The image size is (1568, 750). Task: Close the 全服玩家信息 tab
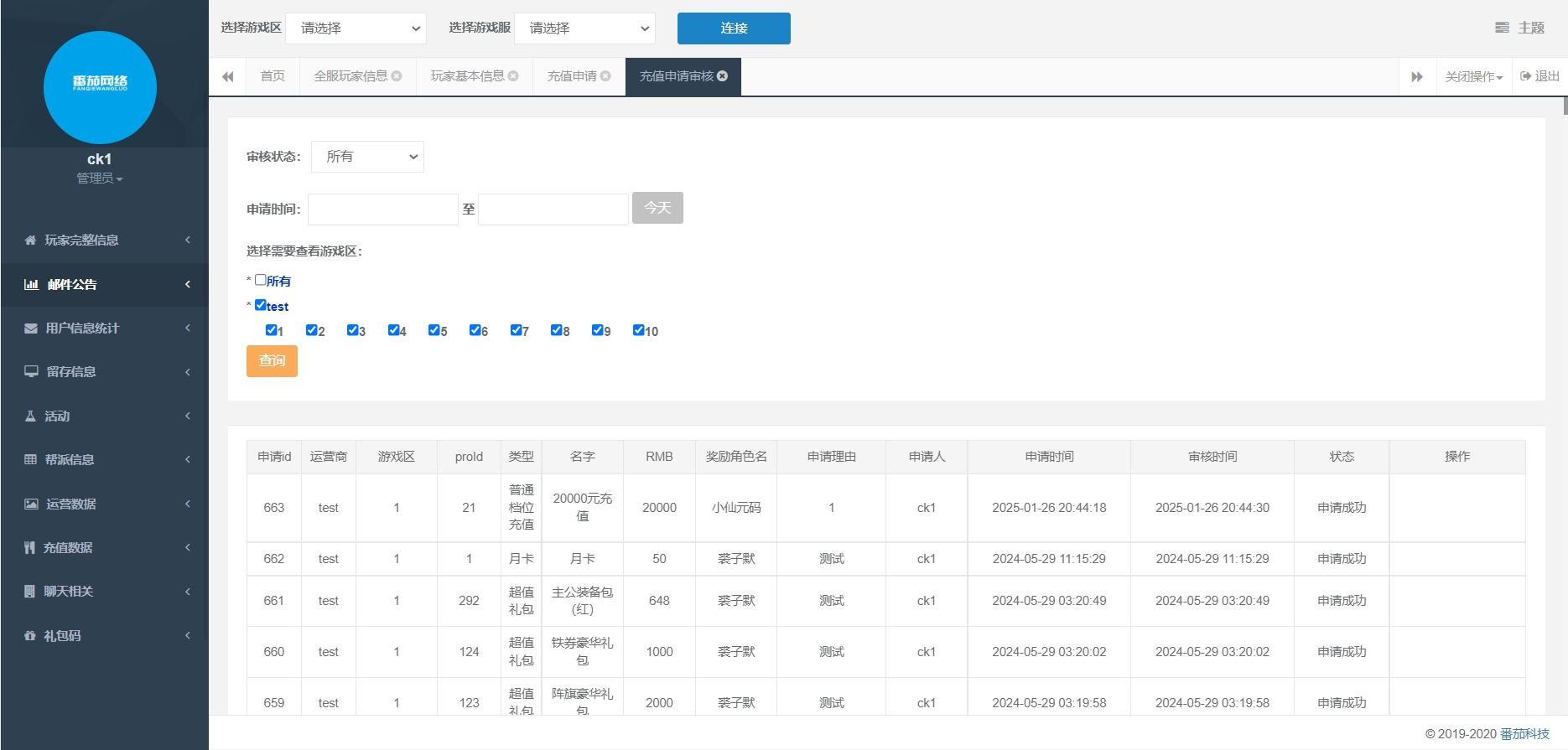[397, 75]
